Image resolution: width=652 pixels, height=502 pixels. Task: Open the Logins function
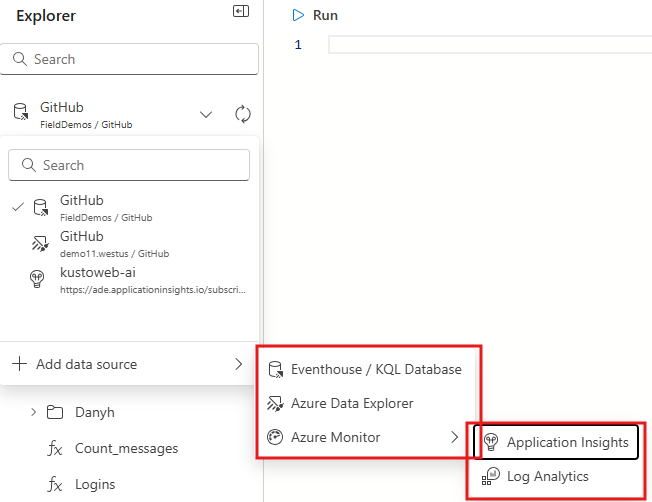coord(95,484)
